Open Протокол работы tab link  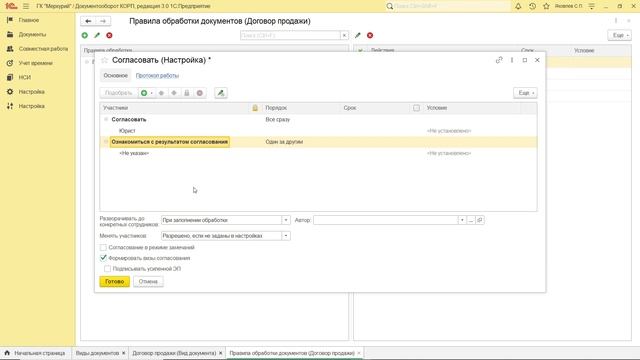[x=157, y=76]
